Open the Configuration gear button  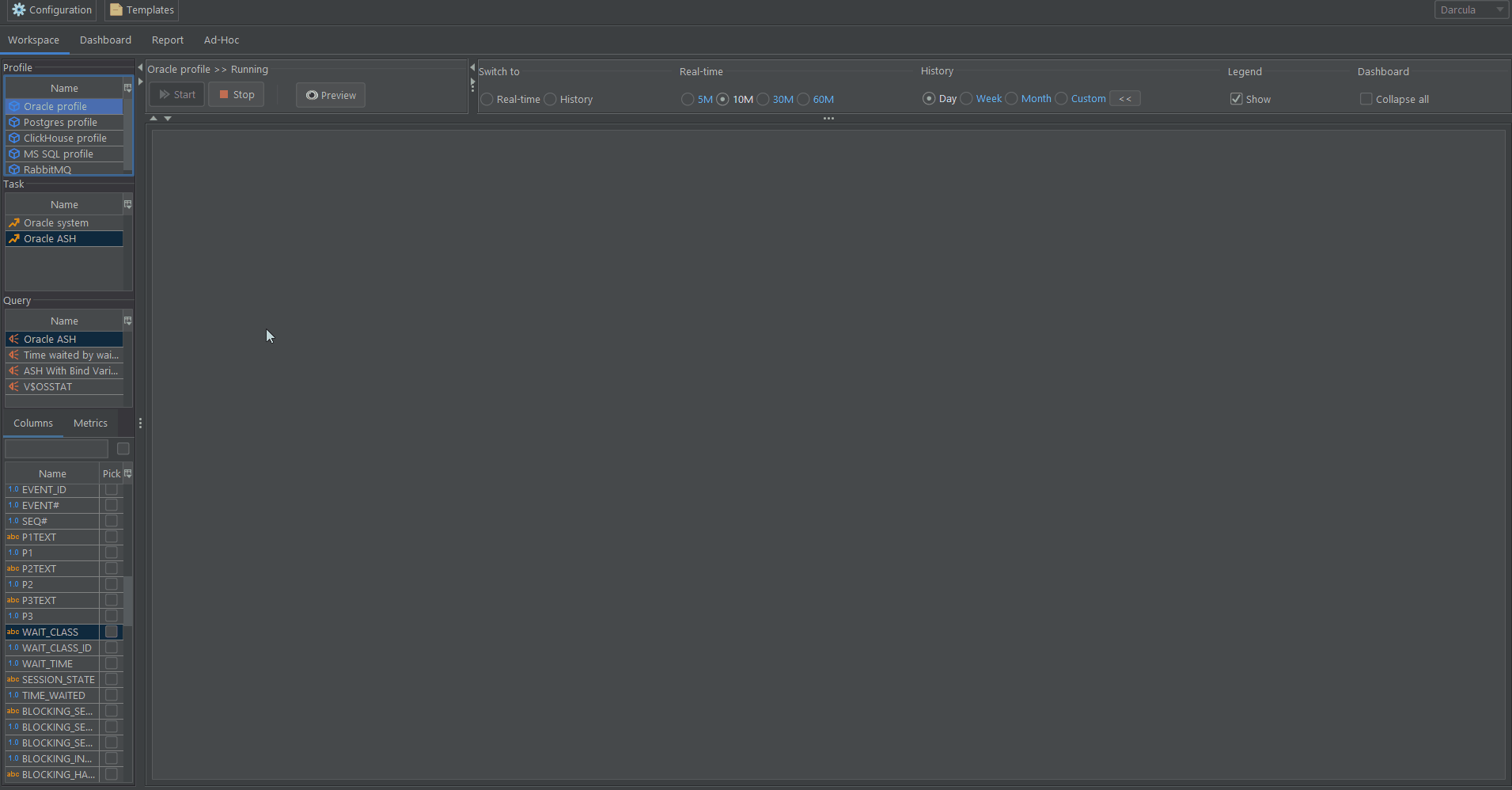pyautogui.click(x=52, y=10)
